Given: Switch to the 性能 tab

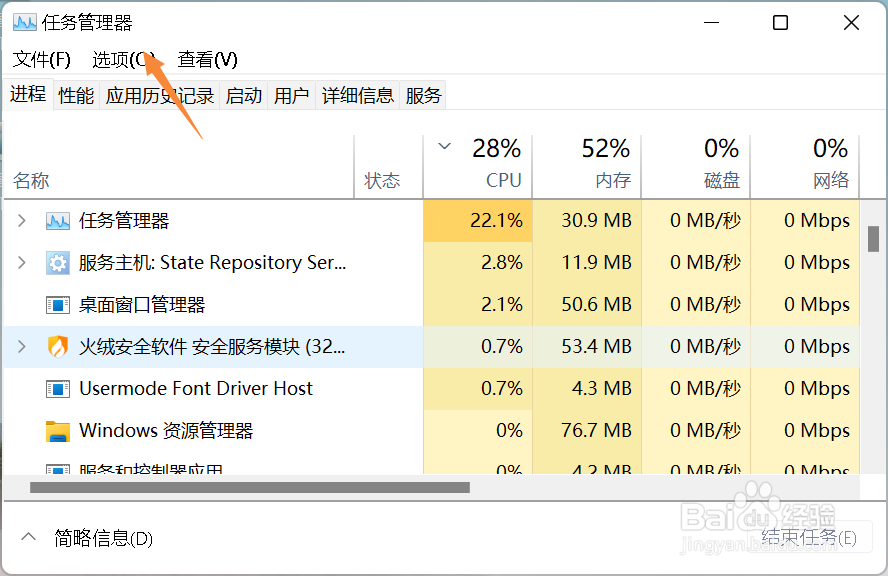Looking at the screenshot, I should [x=76, y=95].
